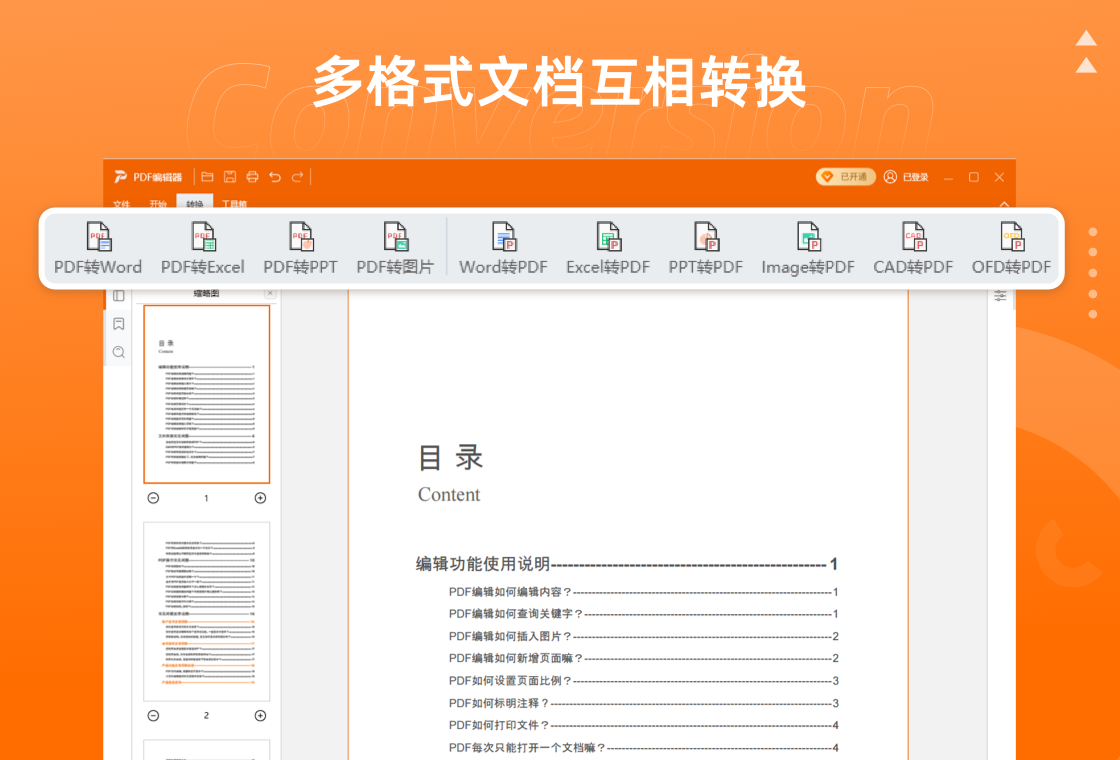Click the Excel转PDF conversion icon
1120x760 pixels.
(x=609, y=248)
